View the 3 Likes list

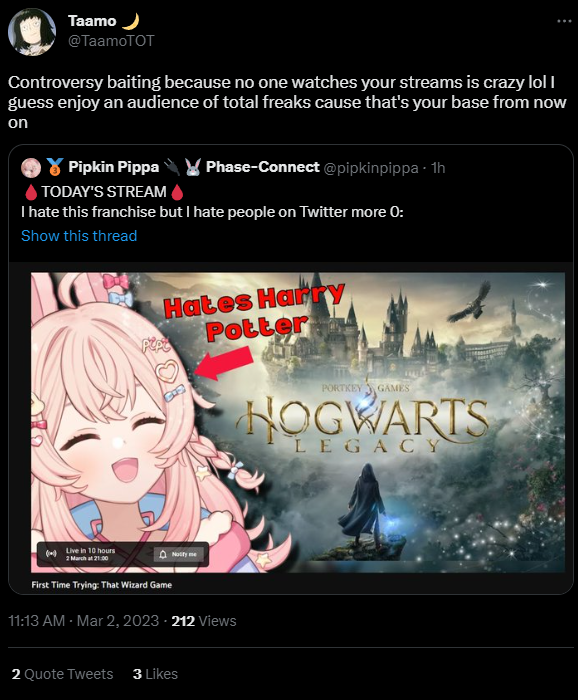pos(155,674)
